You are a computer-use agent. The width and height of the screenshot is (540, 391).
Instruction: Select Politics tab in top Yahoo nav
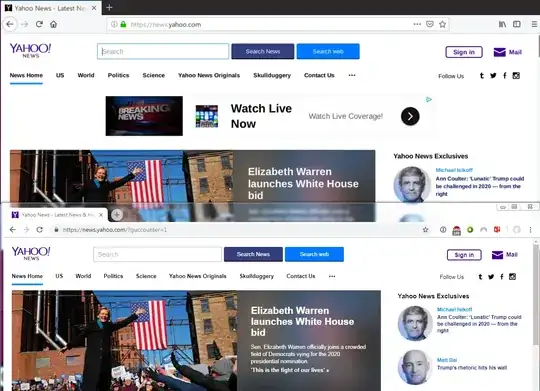coord(118,75)
